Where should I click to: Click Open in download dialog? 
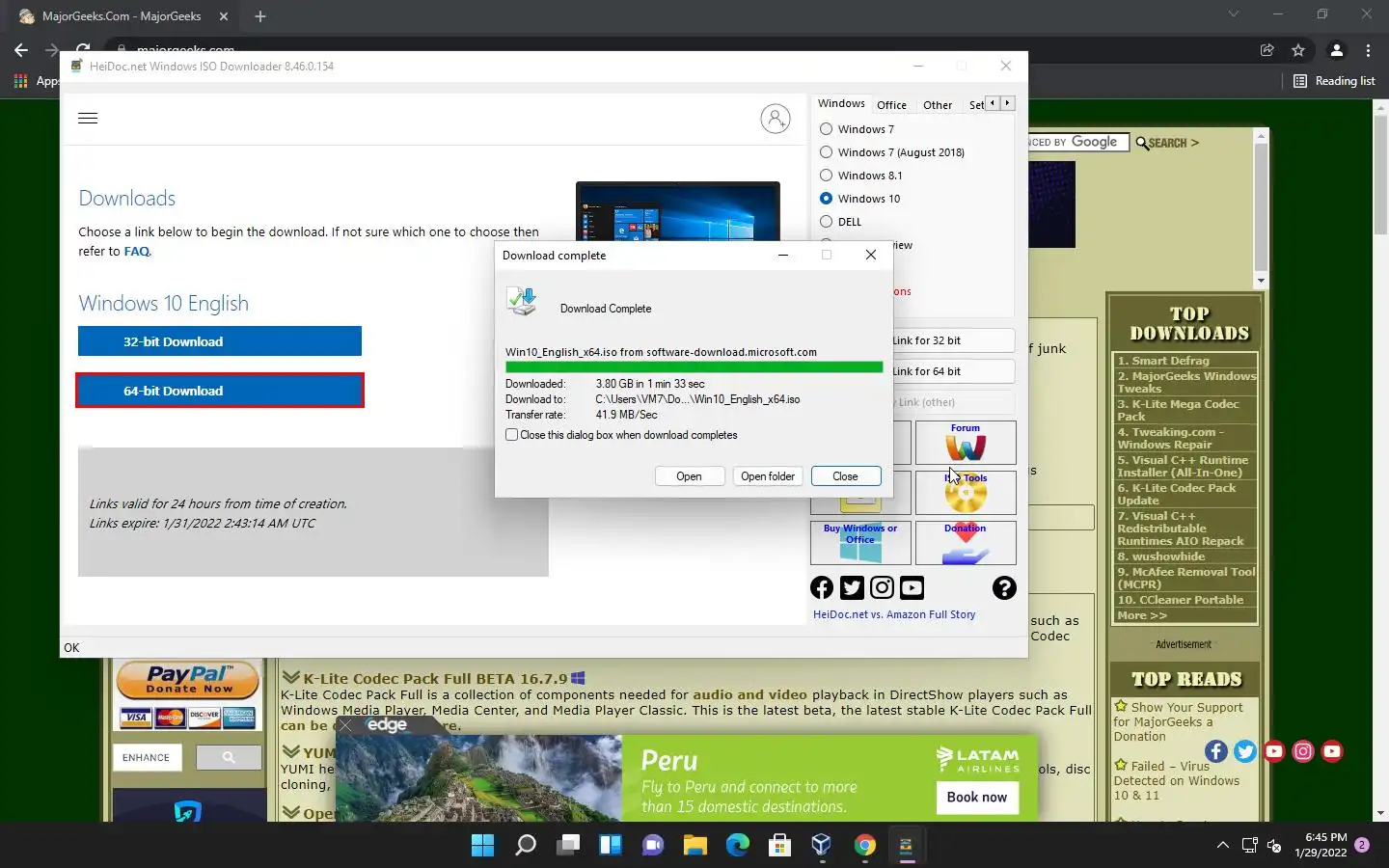[689, 476]
